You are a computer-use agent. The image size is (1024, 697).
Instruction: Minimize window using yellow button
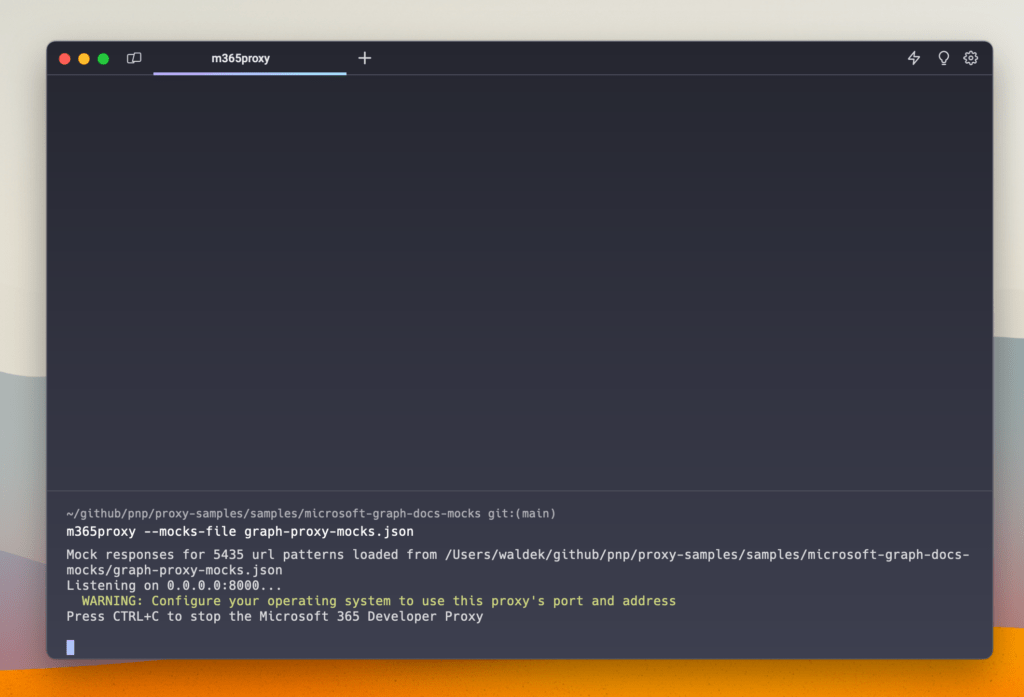click(84, 59)
